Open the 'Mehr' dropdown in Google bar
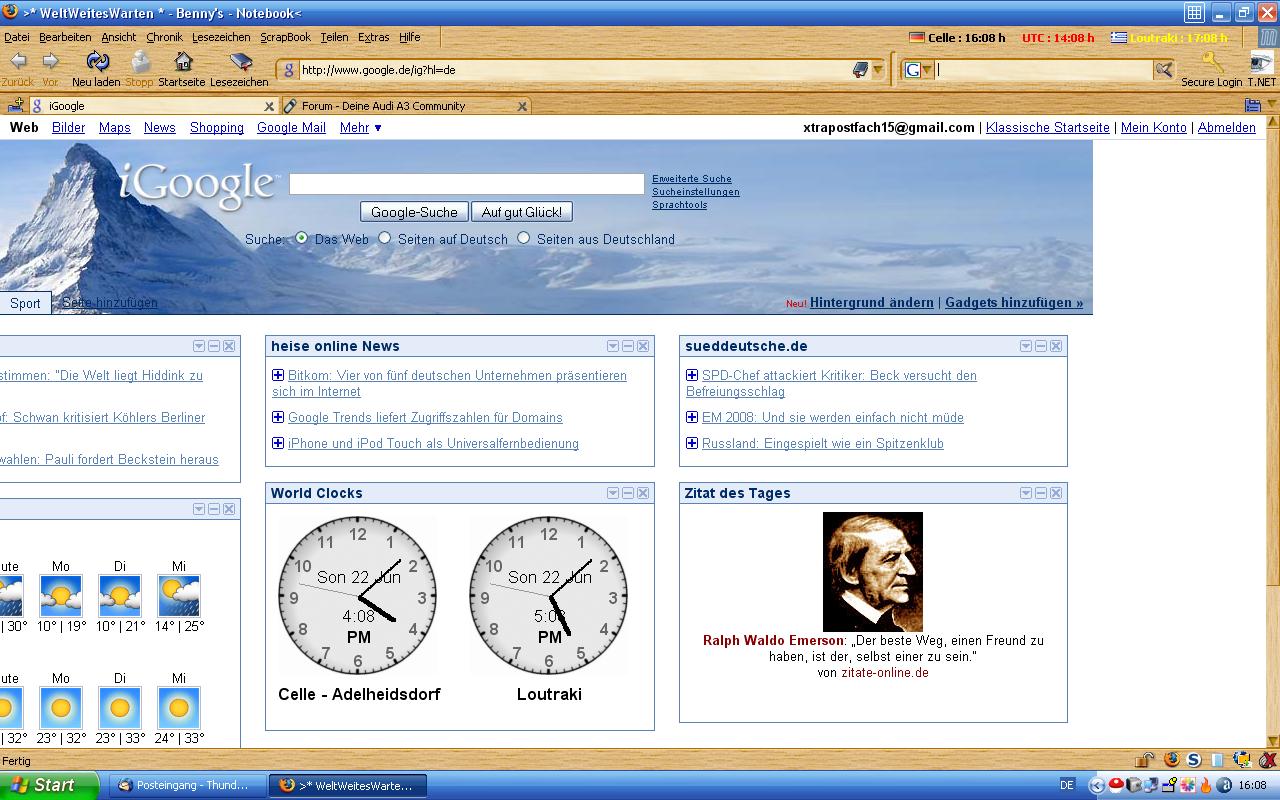Screen dimensions: 1280x800 coord(361,127)
